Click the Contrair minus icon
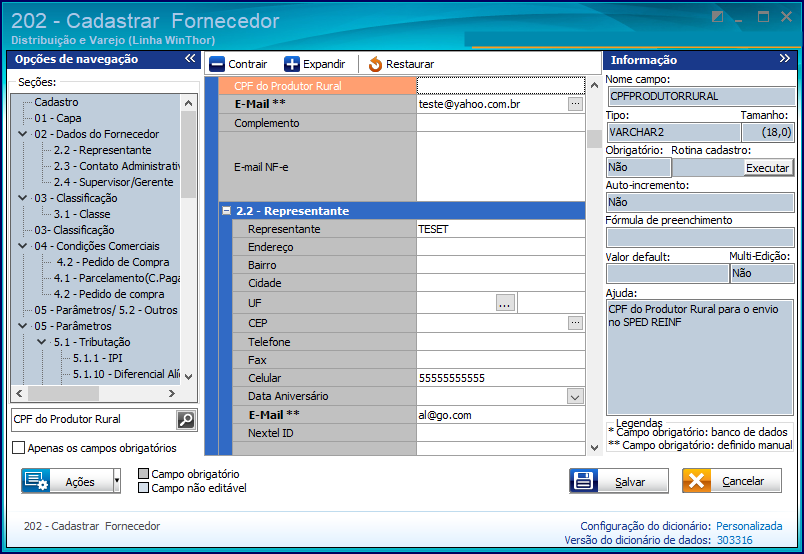This screenshot has width=804, height=554. (x=217, y=64)
